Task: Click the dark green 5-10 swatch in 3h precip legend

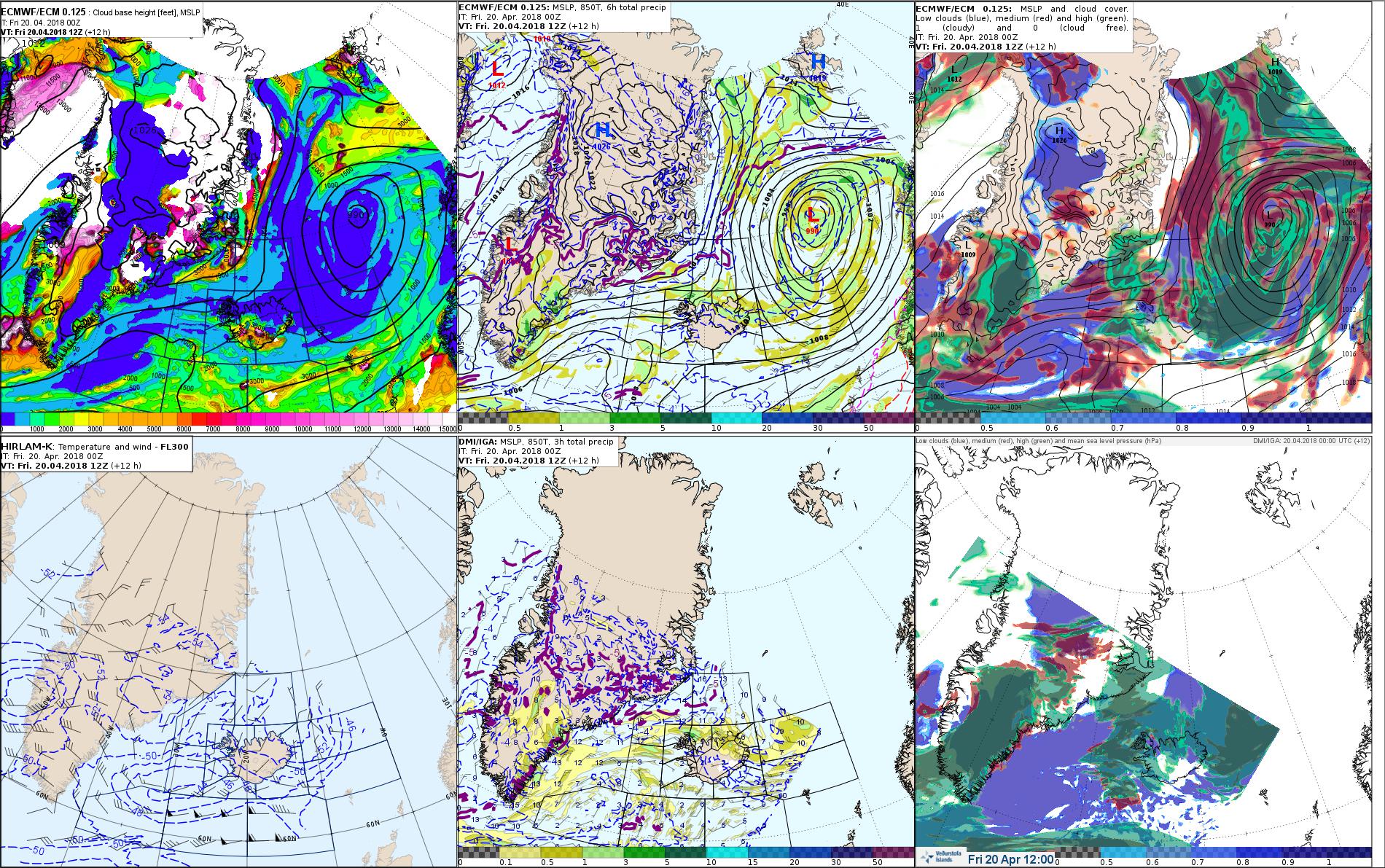Action: coord(685,852)
